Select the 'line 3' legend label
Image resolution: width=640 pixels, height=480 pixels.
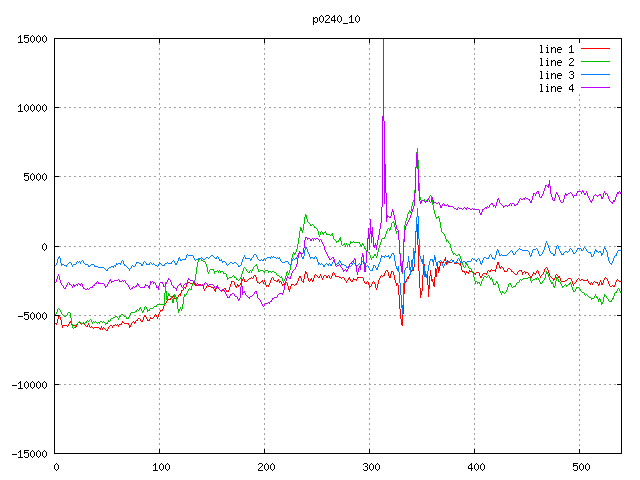[x=557, y=75]
